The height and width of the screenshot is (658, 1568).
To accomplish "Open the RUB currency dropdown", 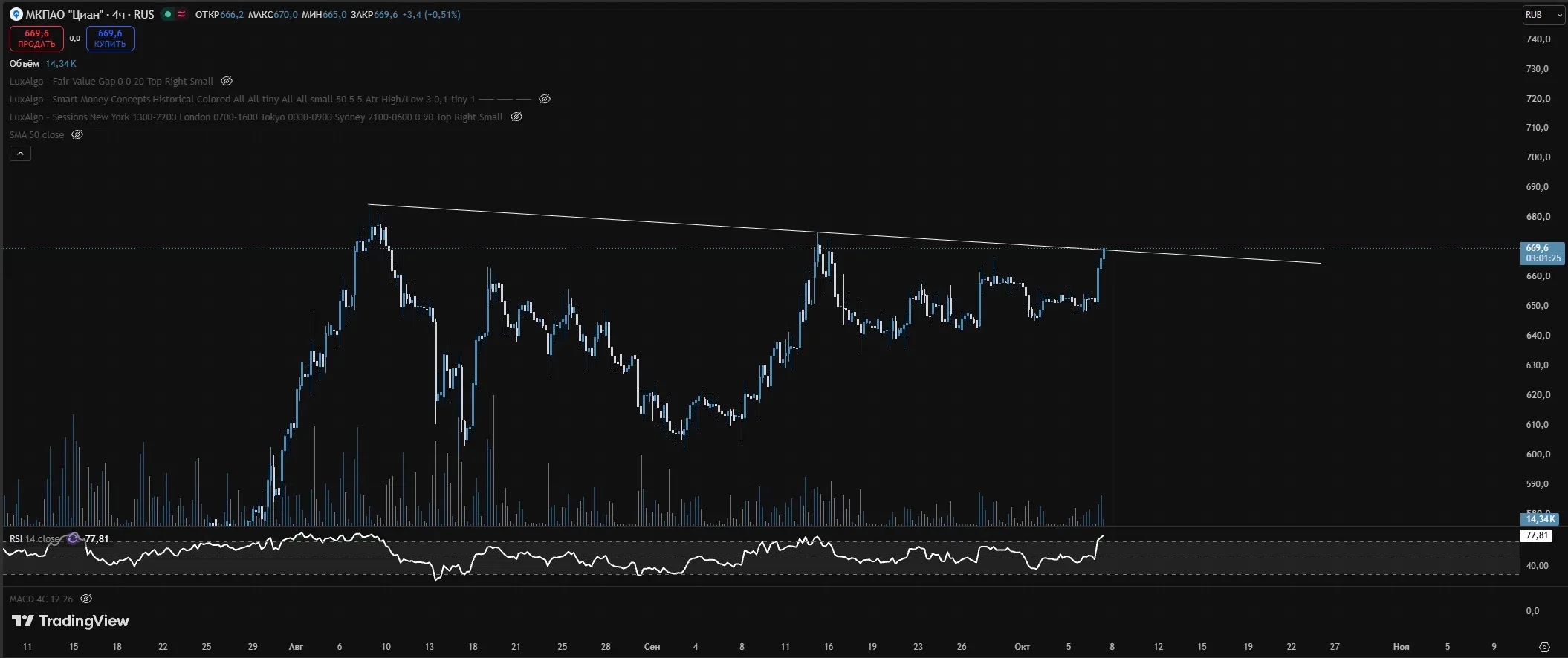I will point(1543,15).
